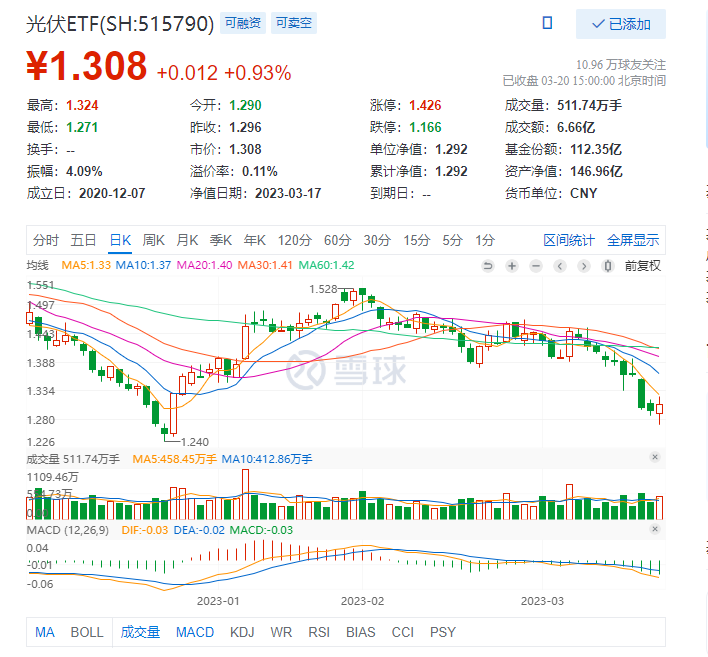Viewport: 708px width, 657px height.
Task: Click the MA10:1.37 legend label
Action: click(x=143, y=265)
